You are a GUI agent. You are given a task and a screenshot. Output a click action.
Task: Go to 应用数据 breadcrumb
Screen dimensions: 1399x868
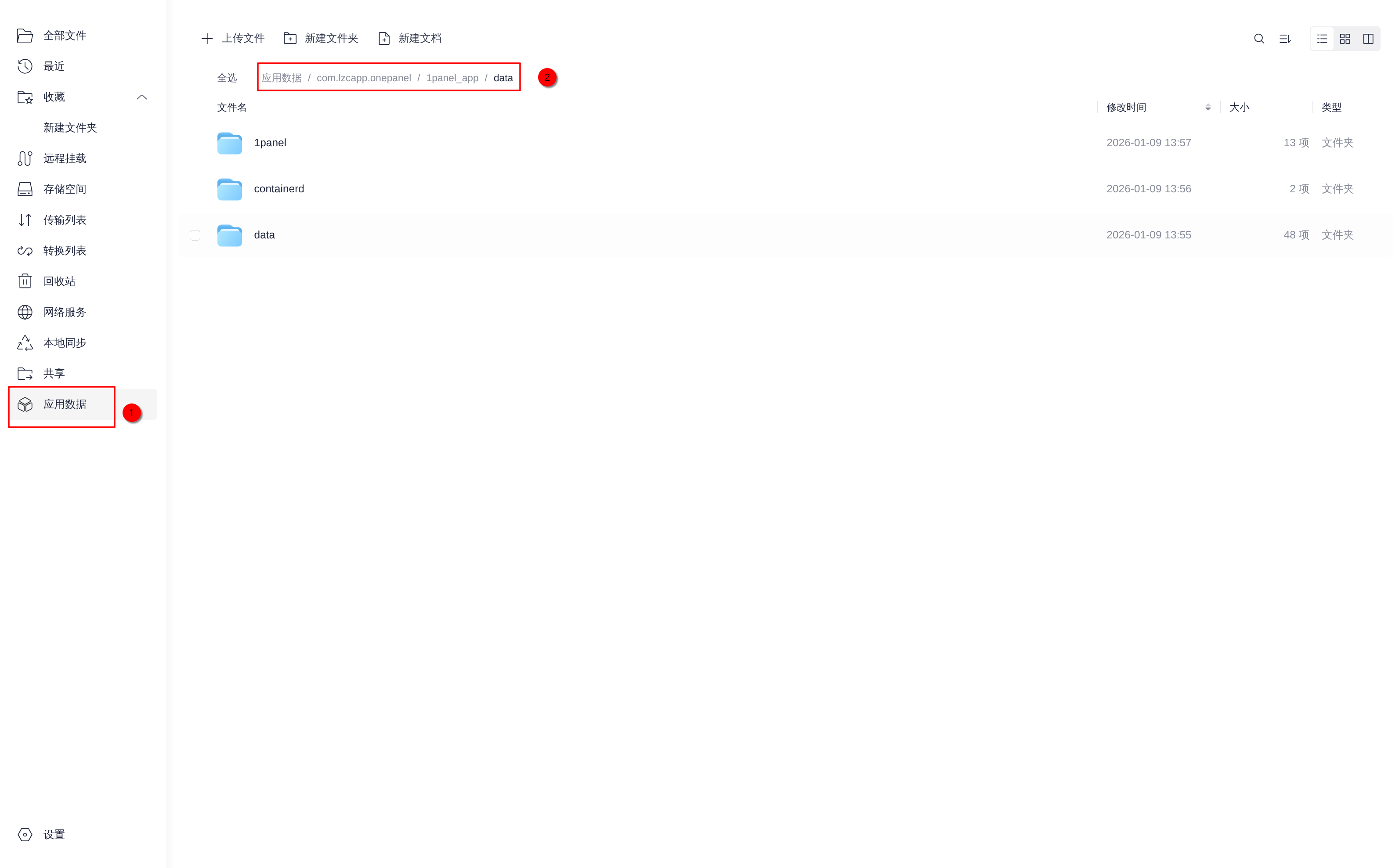tap(282, 78)
